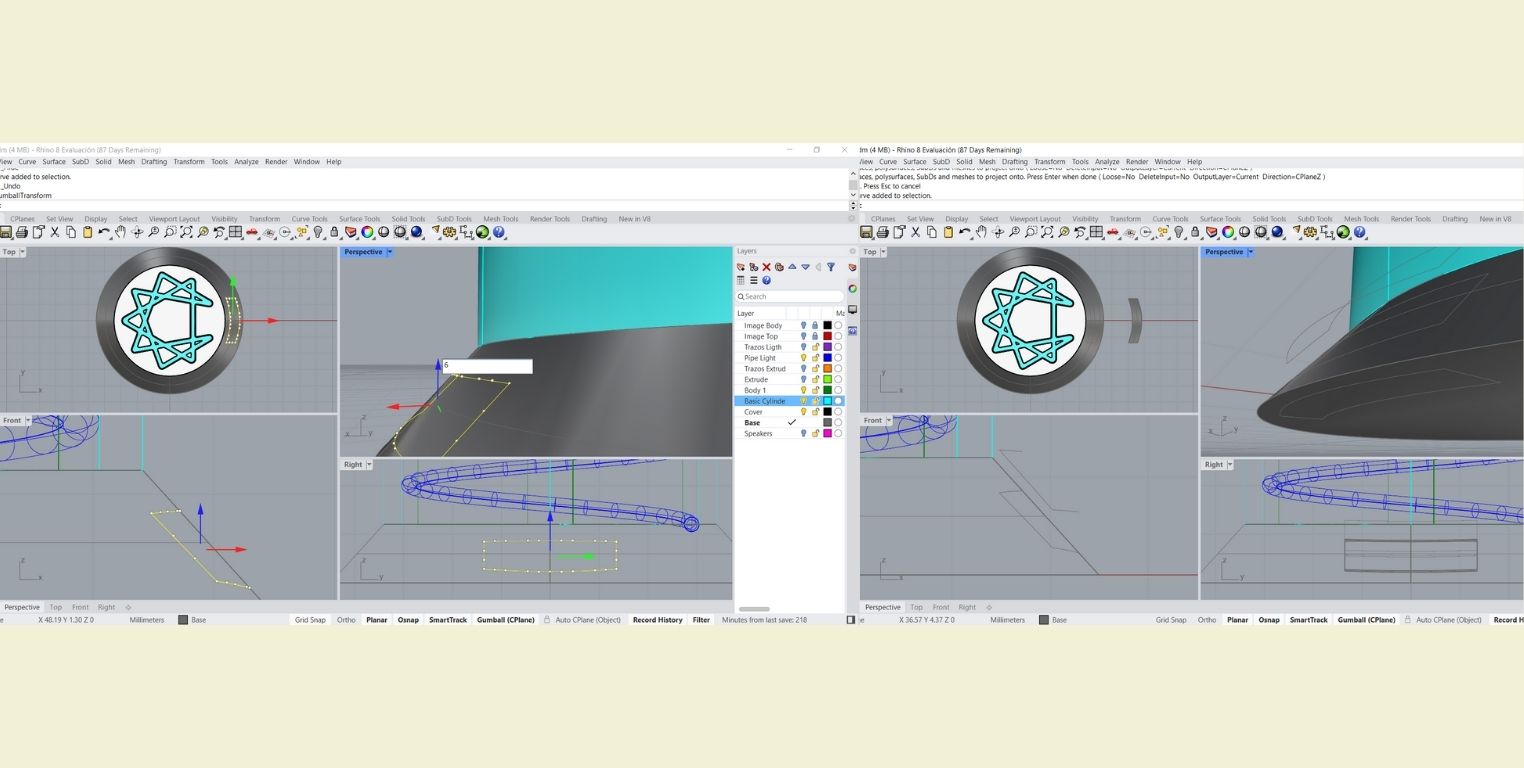Toggle visibility bulb of Image Body layer
The width and height of the screenshot is (1524, 768).
coord(803,325)
